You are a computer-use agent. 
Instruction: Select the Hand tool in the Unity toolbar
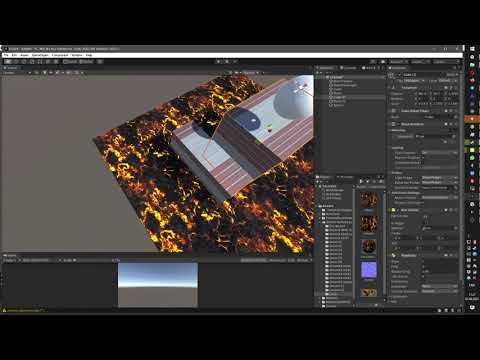(8, 62)
